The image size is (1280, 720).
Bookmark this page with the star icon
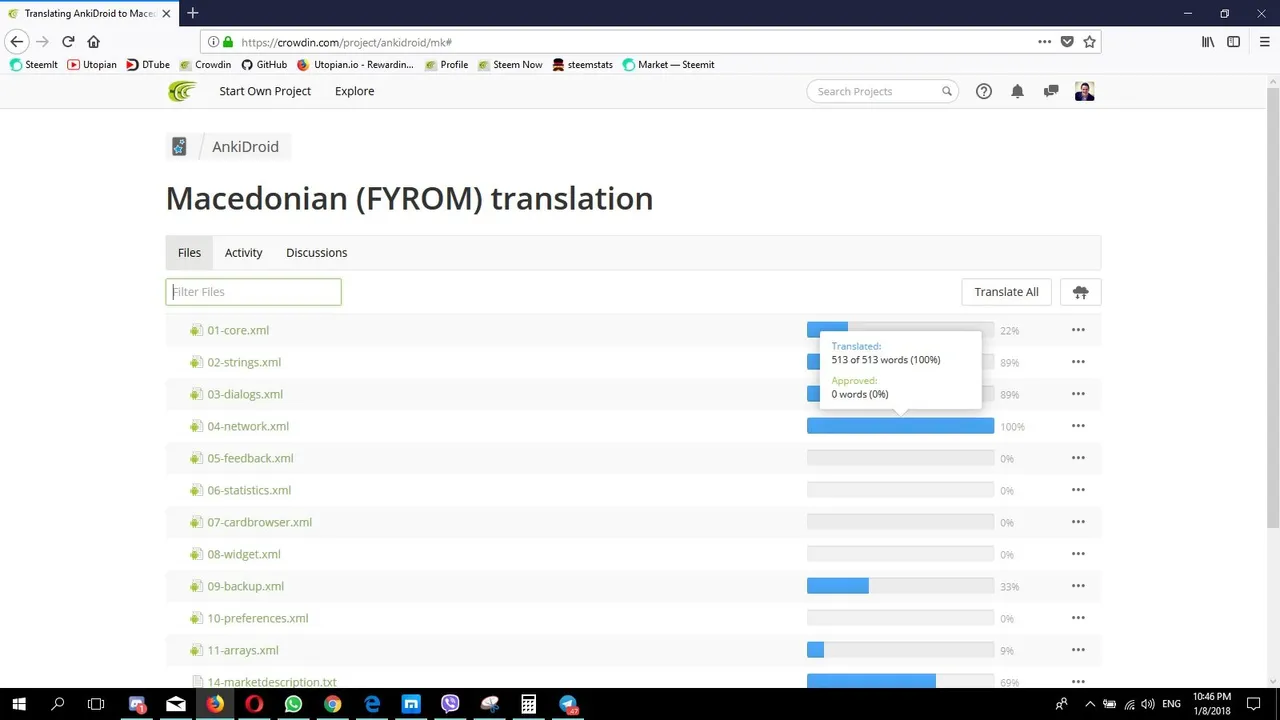point(1089,42)
